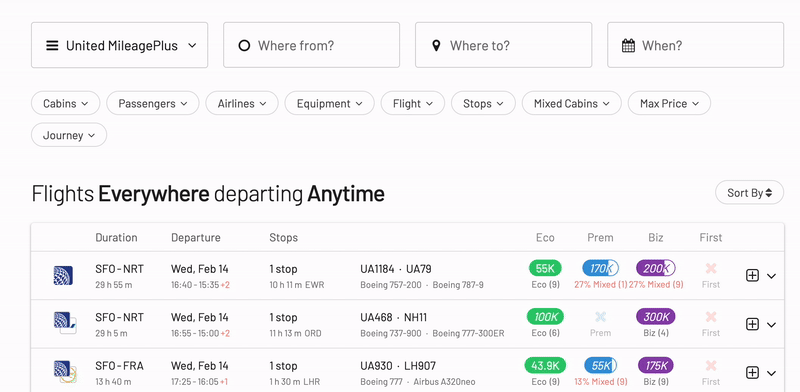Click the Departure column header
The width and height of the screenshot is (800, 392).
click(196, 237)
